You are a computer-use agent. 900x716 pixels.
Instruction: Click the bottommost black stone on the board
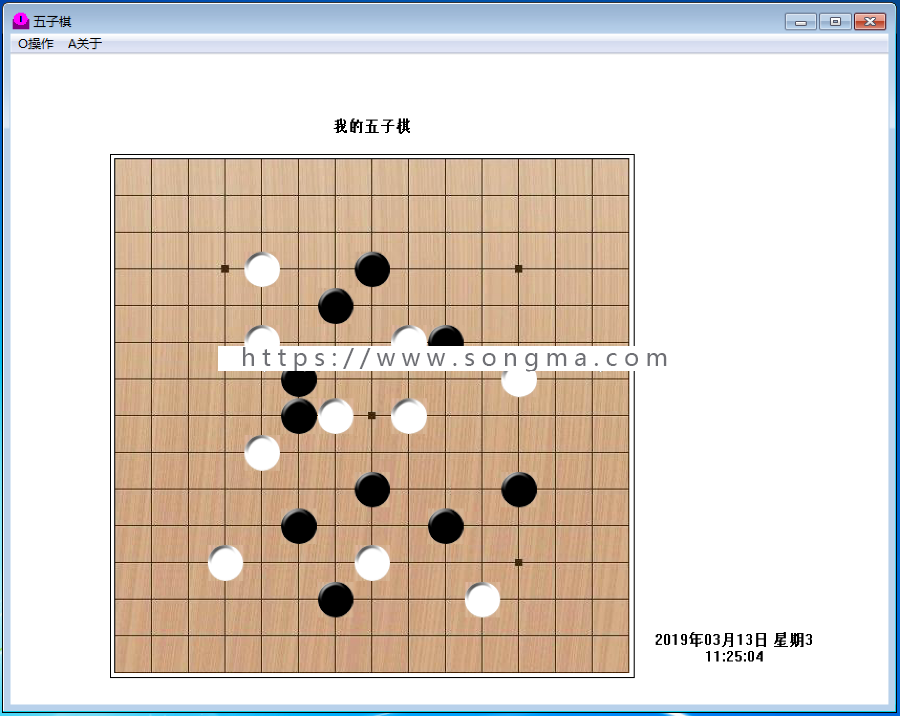[336, 599]
